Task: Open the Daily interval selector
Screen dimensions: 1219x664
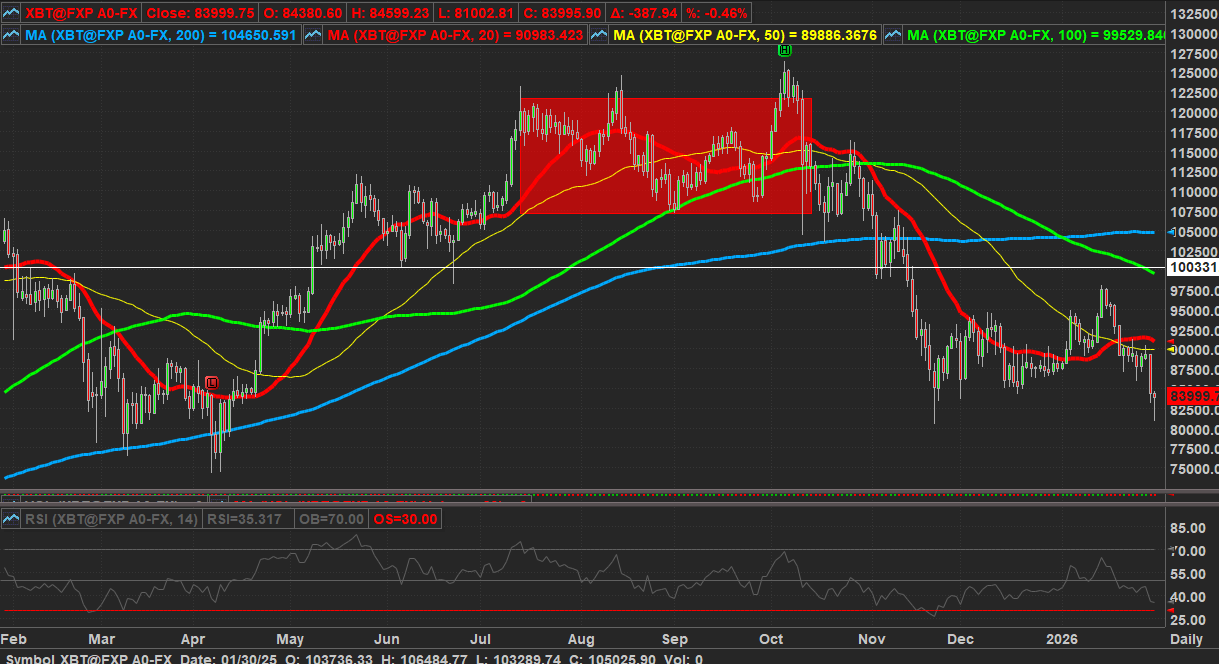Action: pos(1187,638)
